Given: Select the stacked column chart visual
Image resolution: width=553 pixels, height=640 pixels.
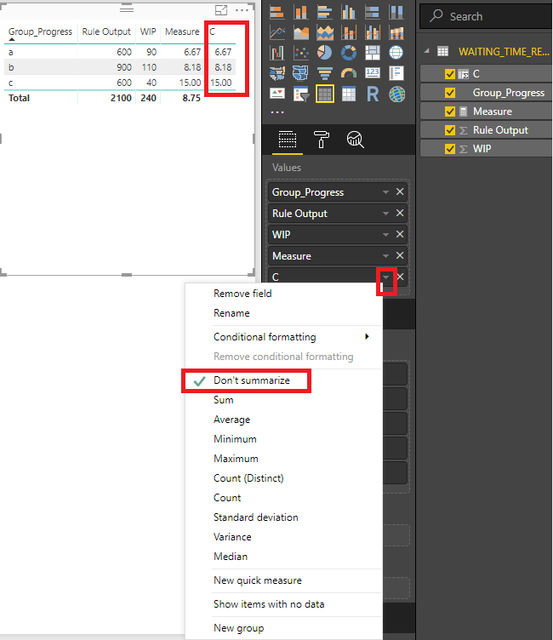Looking at the screenshot, I should click(x=301, y=12).
